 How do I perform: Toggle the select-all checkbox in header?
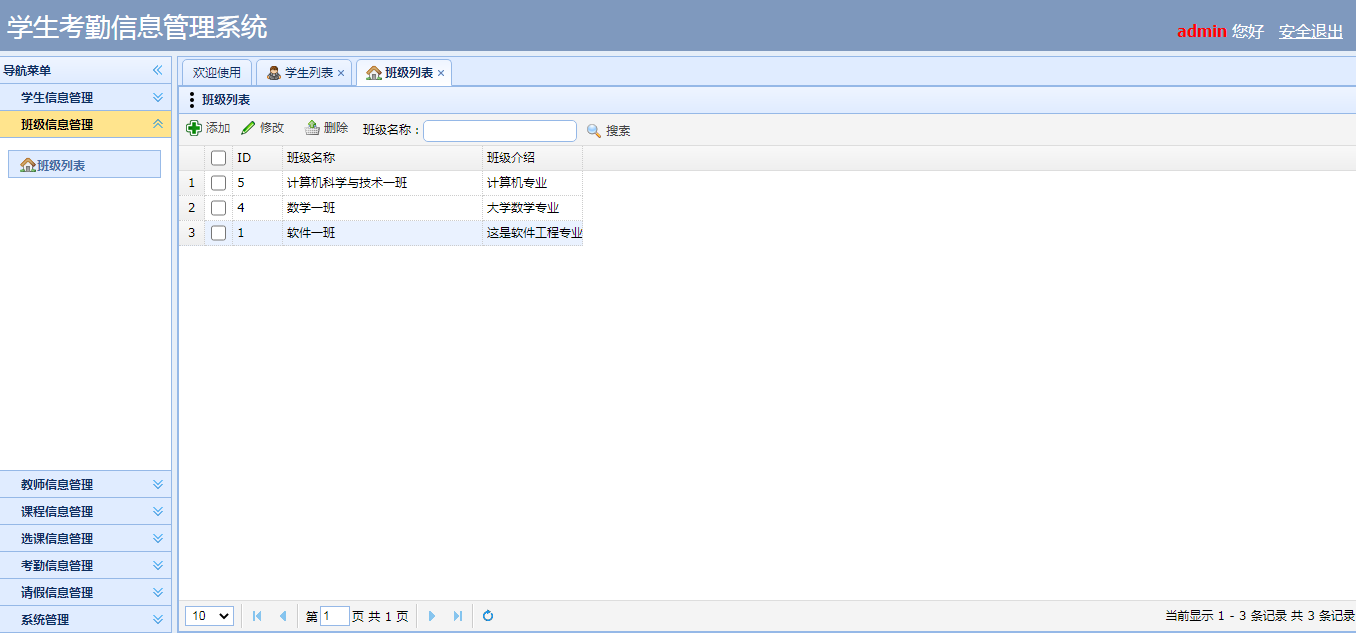(218, 158)
